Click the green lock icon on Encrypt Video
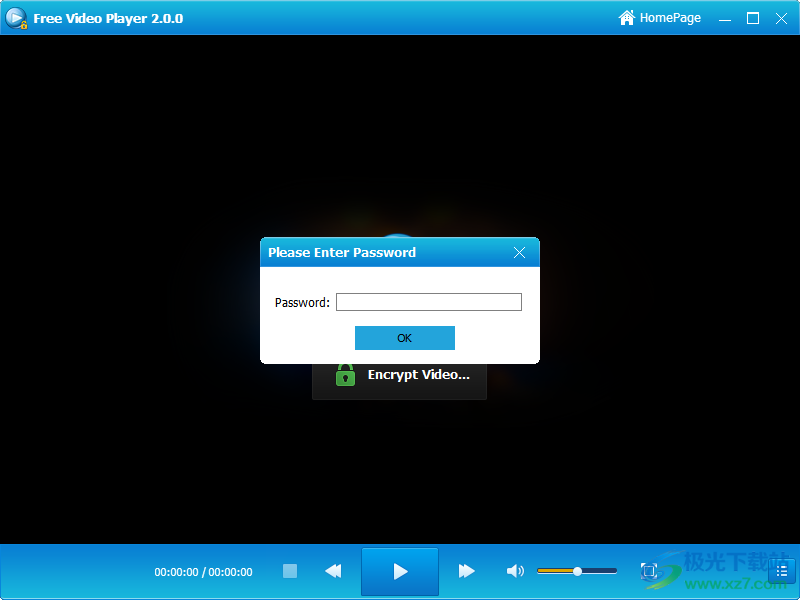800x600 pixels. coord(345,375)
